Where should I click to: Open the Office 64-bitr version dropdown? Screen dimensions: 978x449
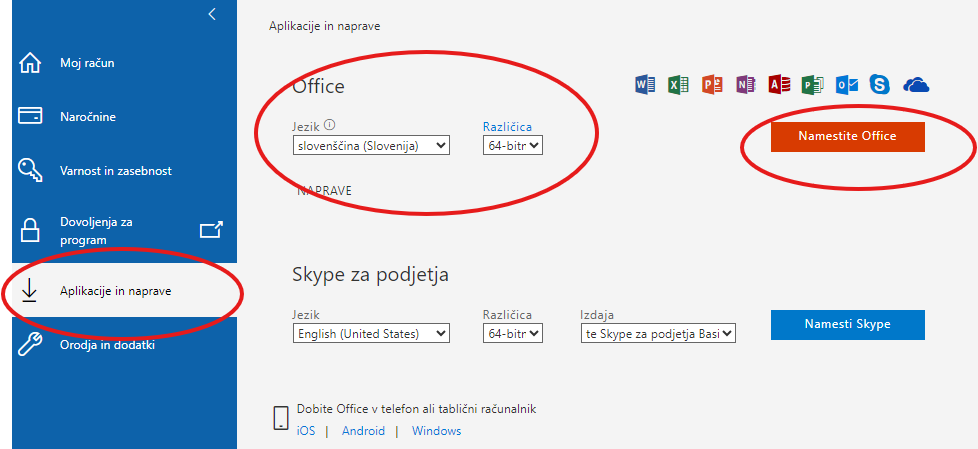pyautogui.click(x=513, y=146)
